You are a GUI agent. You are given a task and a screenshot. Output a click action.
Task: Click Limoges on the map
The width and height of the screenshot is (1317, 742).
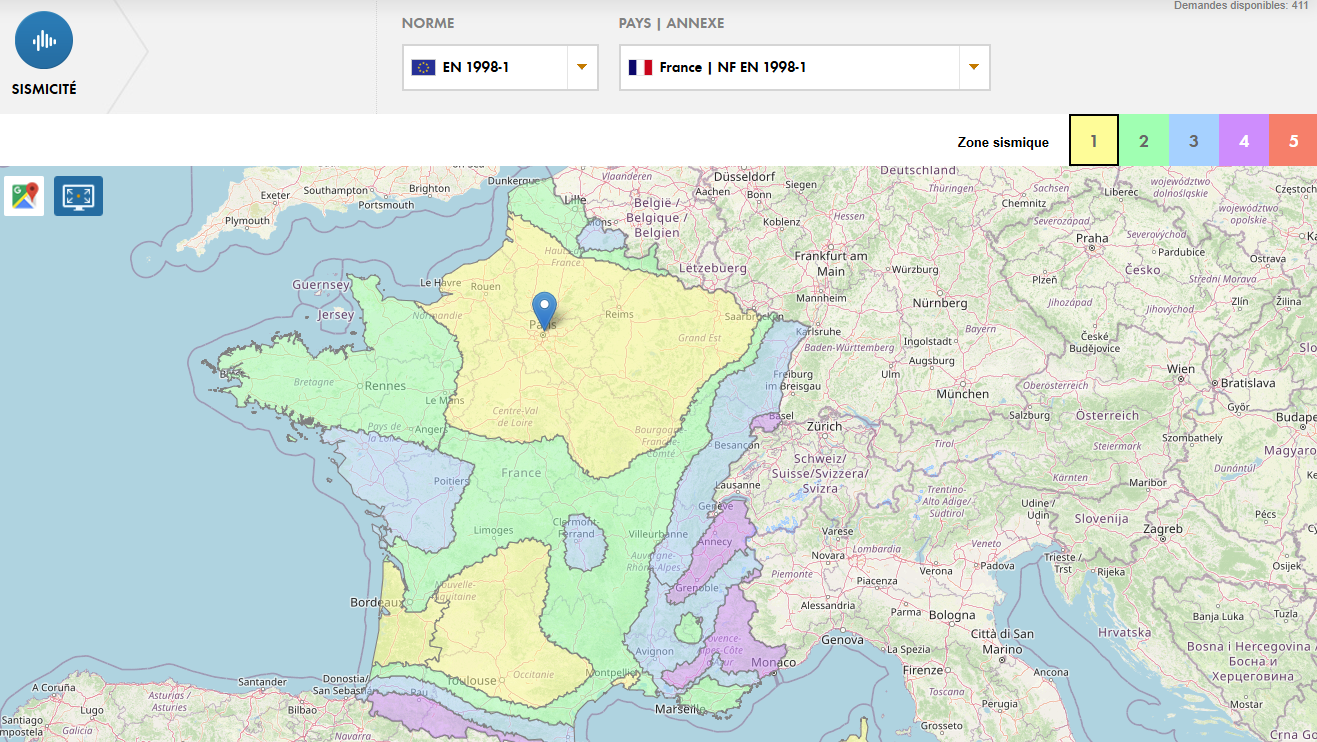(x=494, y=531)
